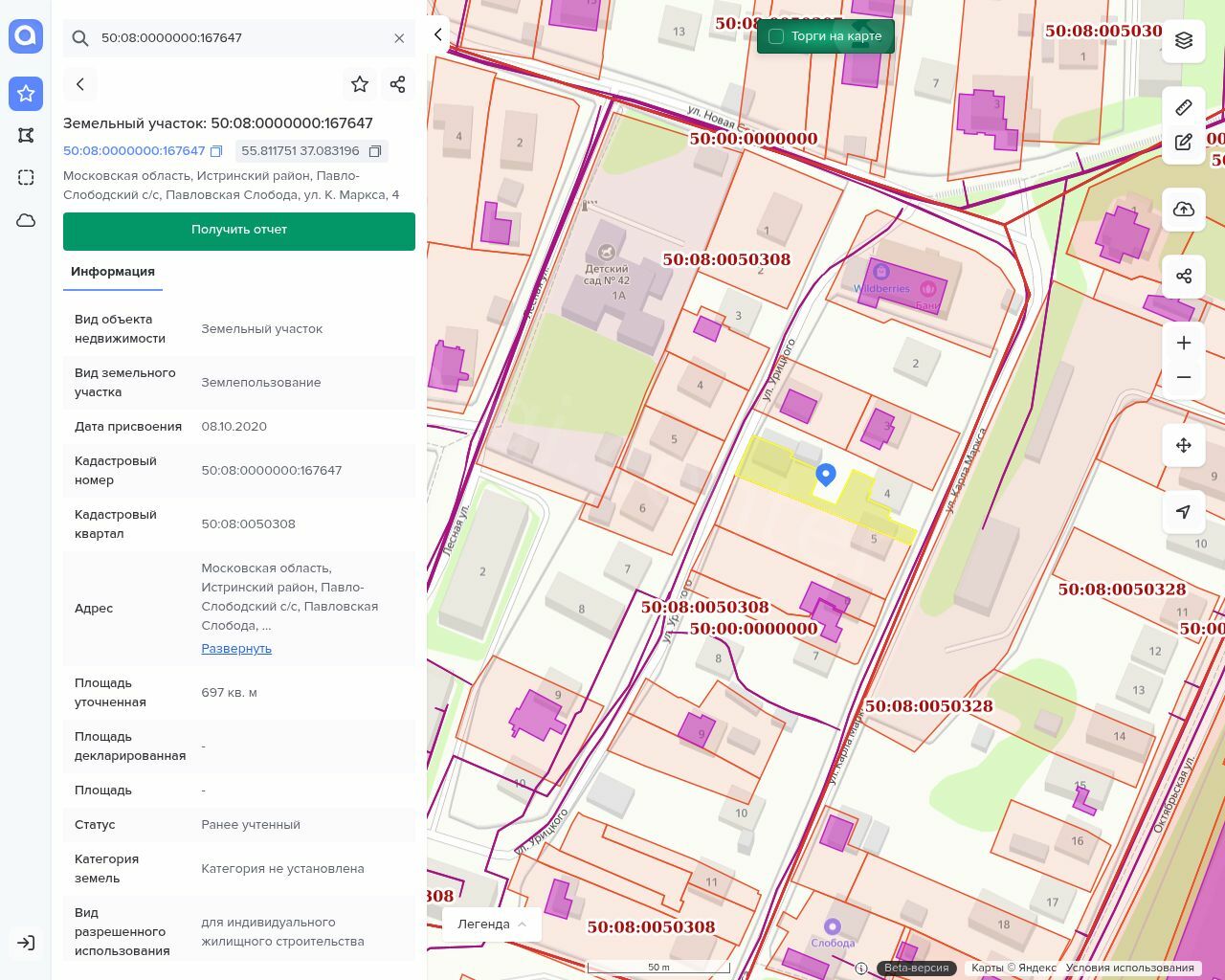Viewport: 1225px width, 980px height.
Task: Expand the Легенда panel
Action: point(492,924)
